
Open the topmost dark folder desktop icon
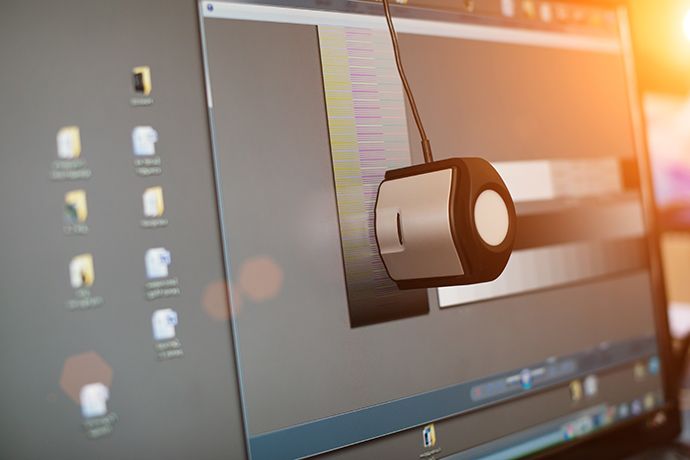click(142, 81)
